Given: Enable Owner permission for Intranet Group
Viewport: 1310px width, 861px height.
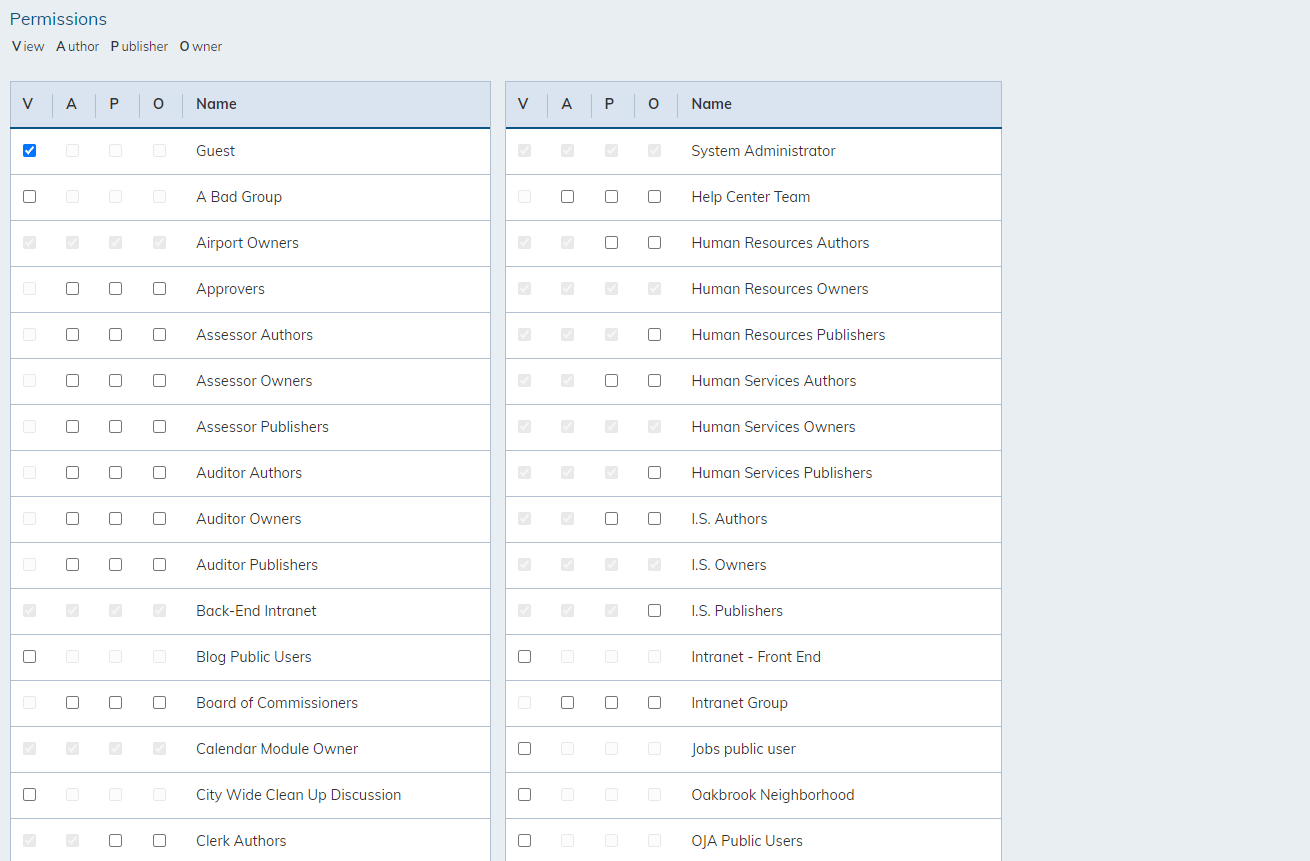Looking at the screenshot, I should 654,703.
